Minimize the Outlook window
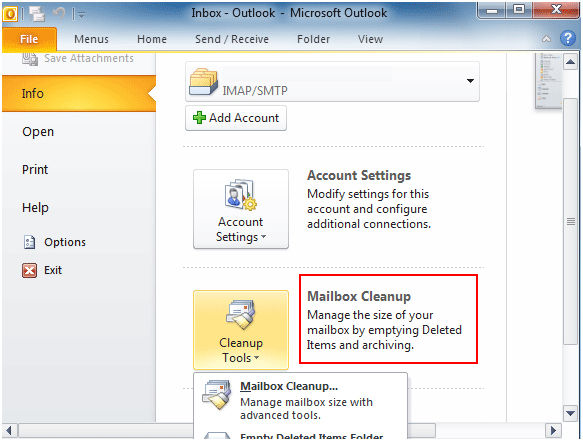 (492, 10)
